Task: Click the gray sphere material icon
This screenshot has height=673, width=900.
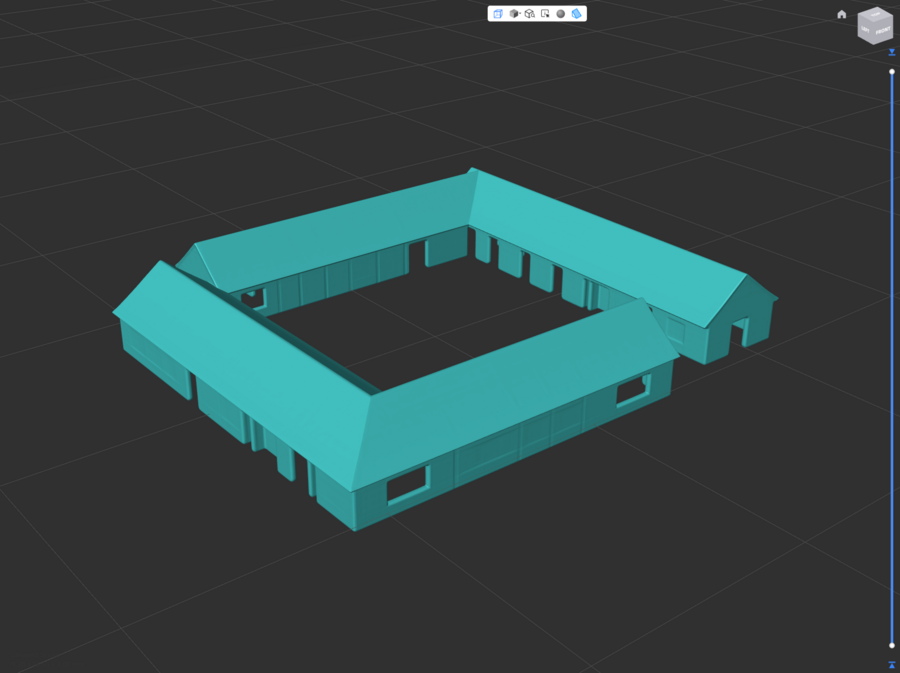Action: click(561, 14)
